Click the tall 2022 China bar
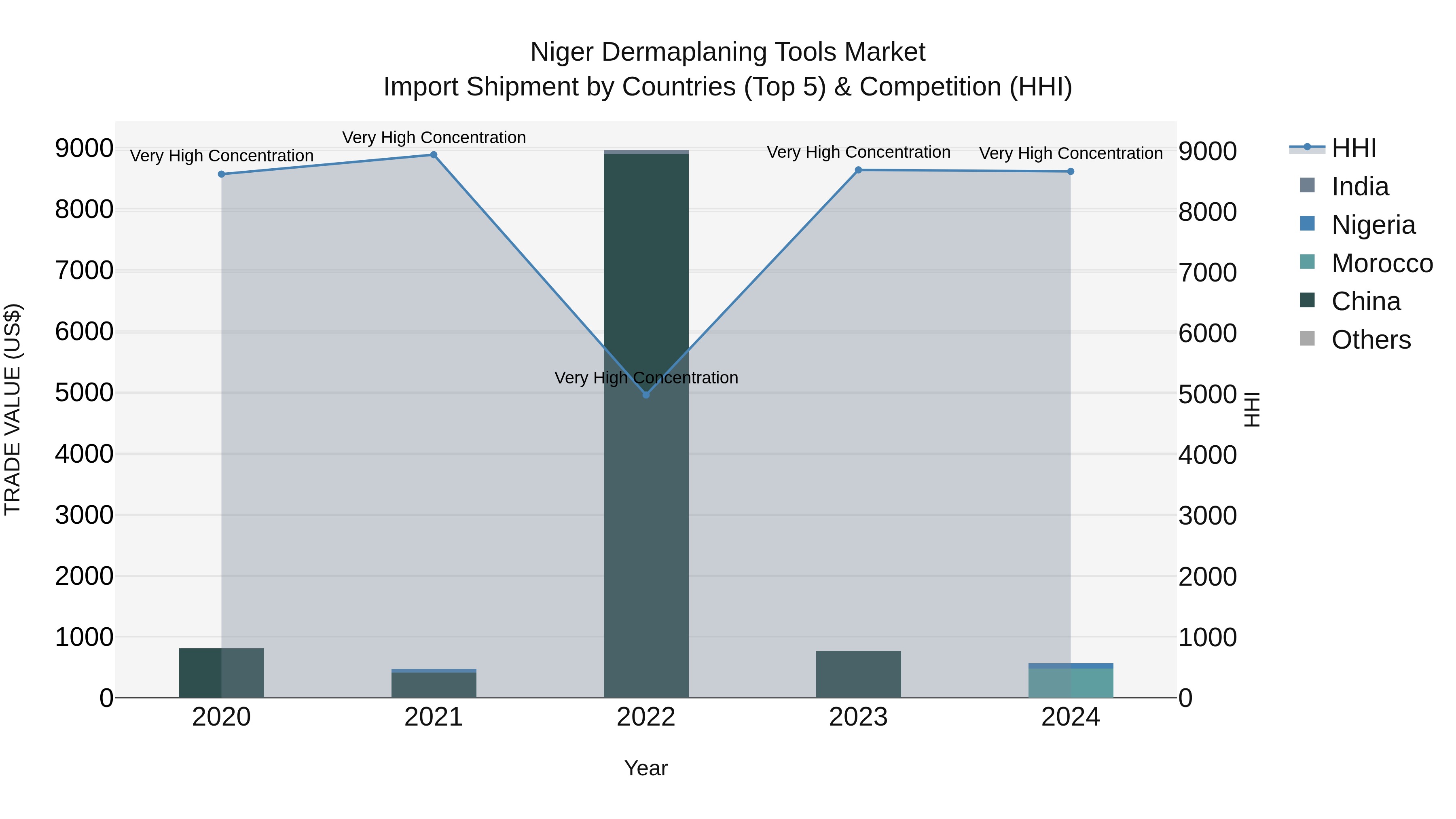Screen dimensions: 1456x819 pos(646,425)
